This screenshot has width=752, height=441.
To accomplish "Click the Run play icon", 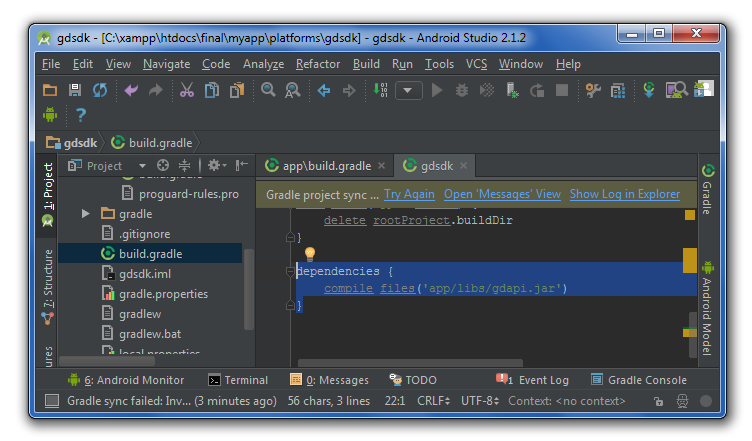I will click(x=437, y=90).
